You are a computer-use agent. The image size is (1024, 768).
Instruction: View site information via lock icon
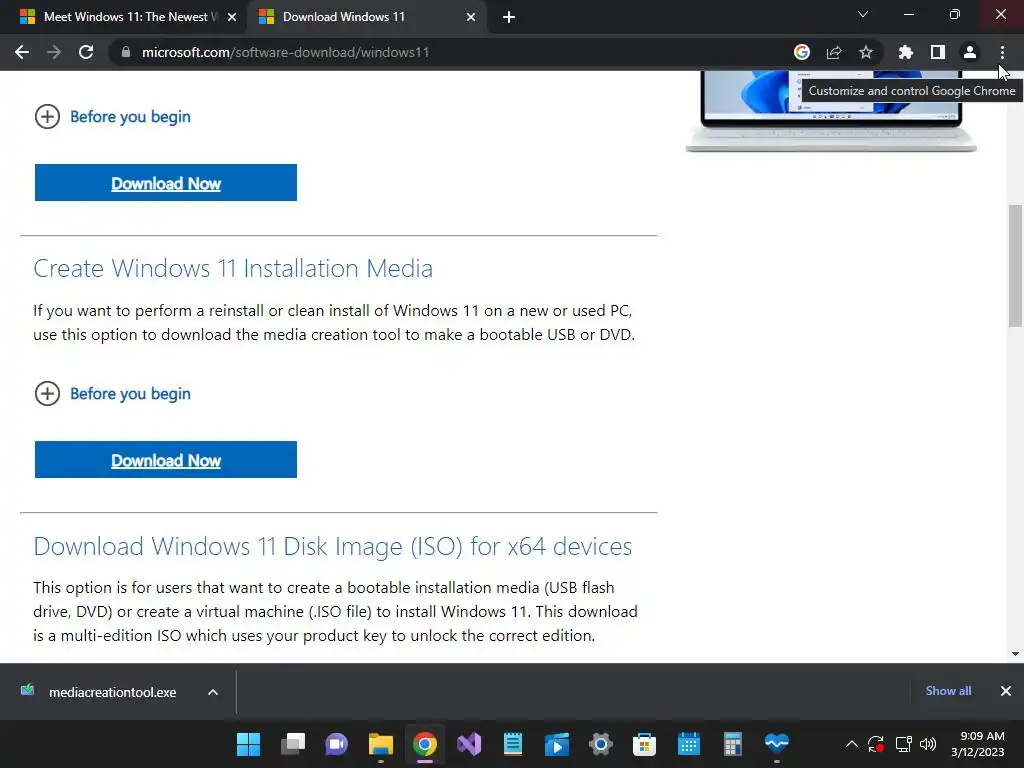click(x=126, y=52)
